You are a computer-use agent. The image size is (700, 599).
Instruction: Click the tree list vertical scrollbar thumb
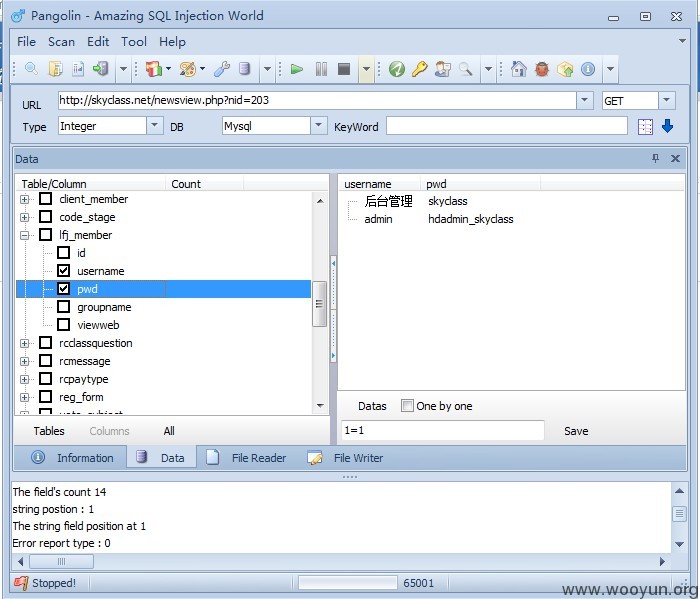click(x=319, y=304)
